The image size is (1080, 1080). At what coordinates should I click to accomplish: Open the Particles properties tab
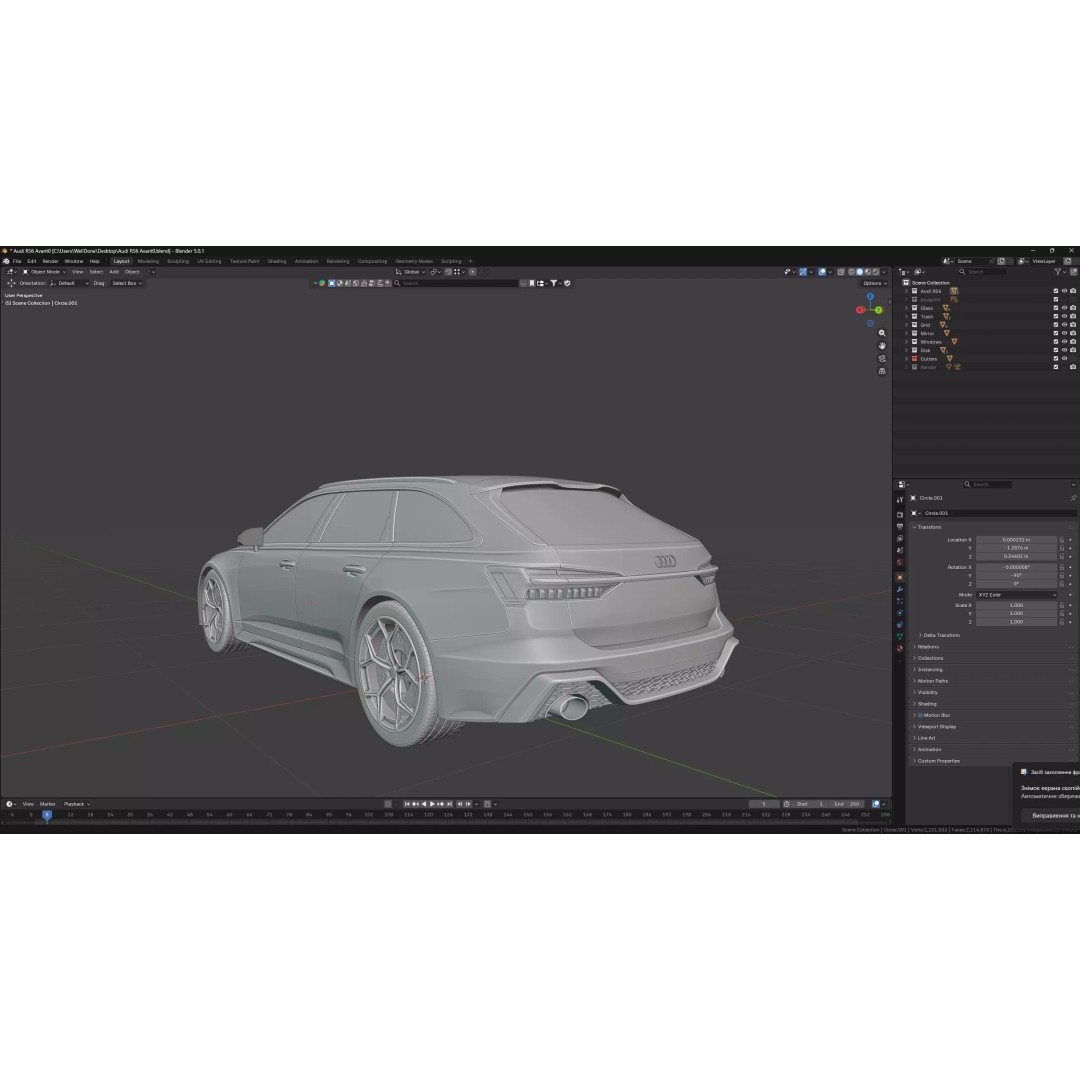900,601
